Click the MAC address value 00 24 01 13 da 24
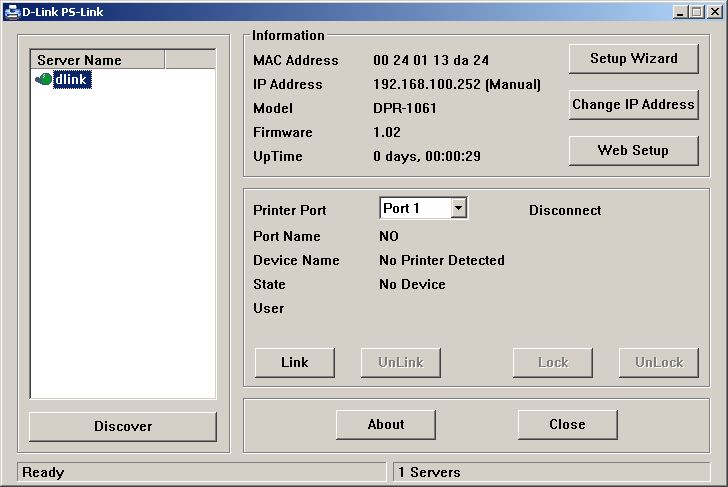 coord(431,60)
